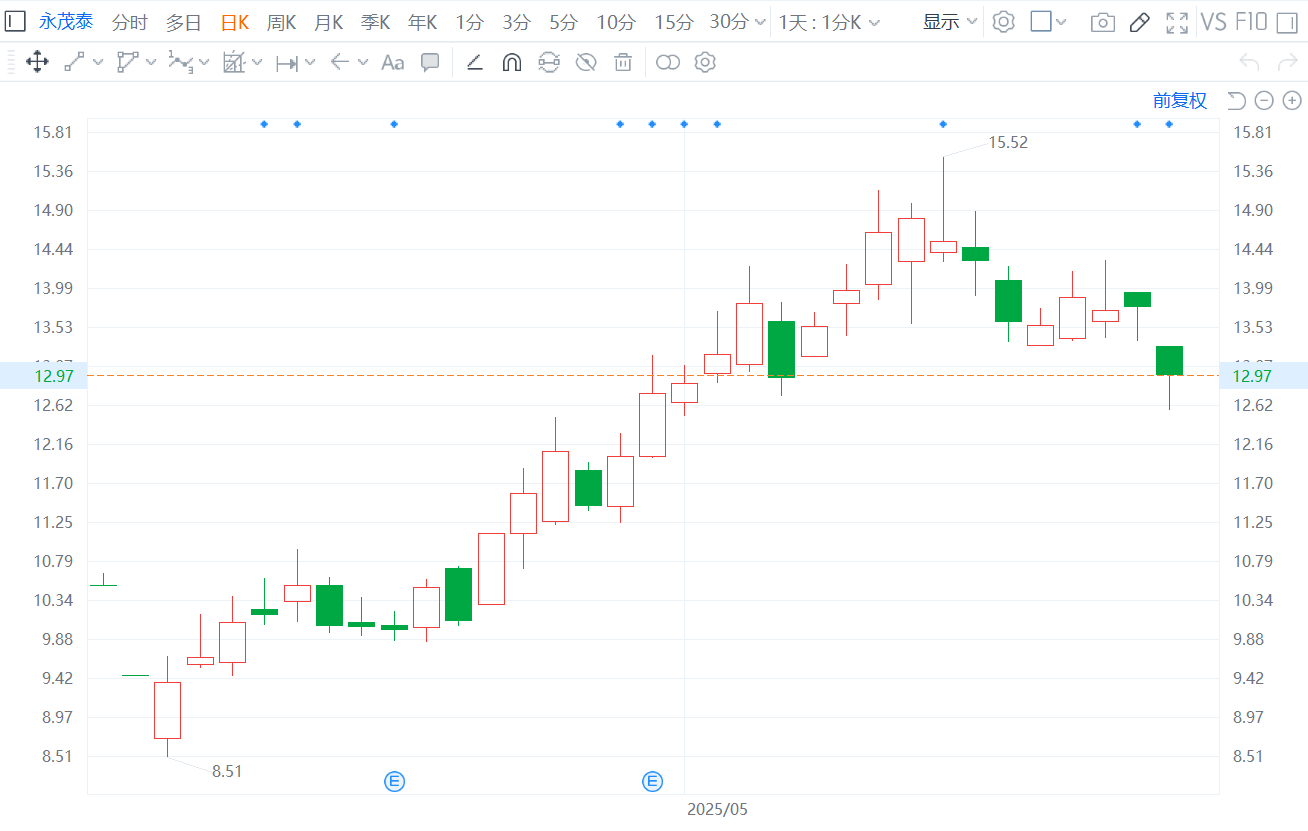Delete drawings with the trash icon

pos(623,63)
